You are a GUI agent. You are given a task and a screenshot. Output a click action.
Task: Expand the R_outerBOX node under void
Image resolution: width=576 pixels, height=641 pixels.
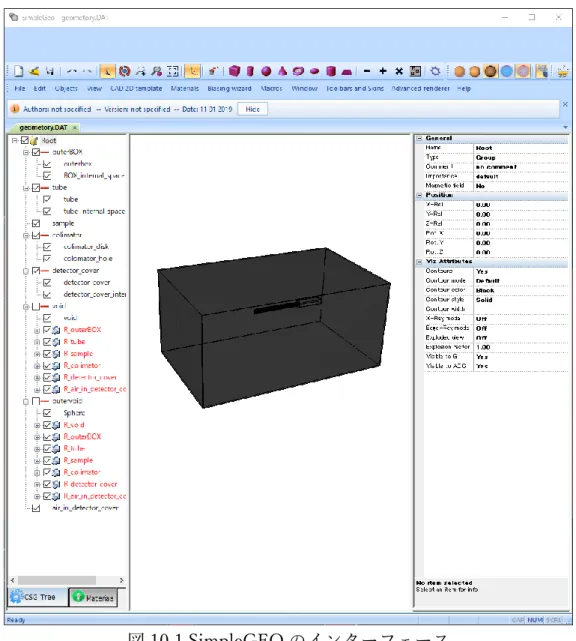pos(37,330)
